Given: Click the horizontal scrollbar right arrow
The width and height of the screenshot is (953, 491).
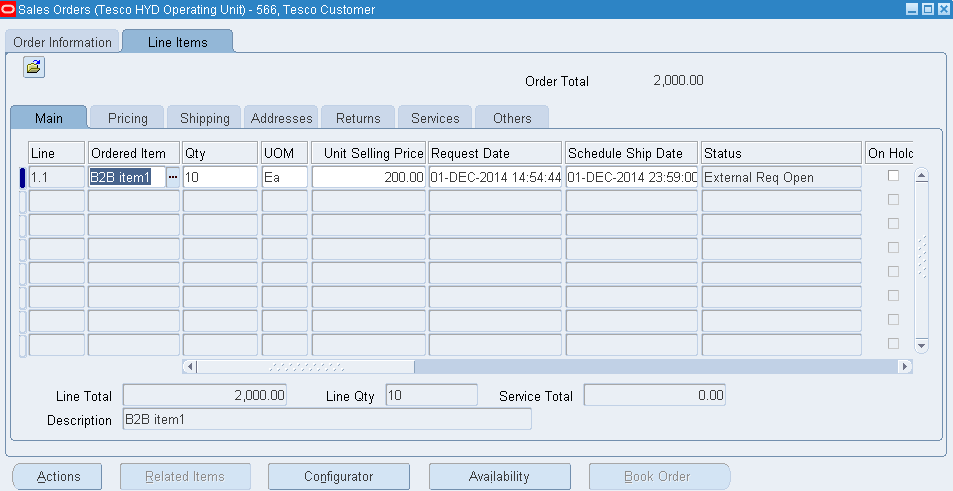Looking at the screenshot, I should point(905,366).
